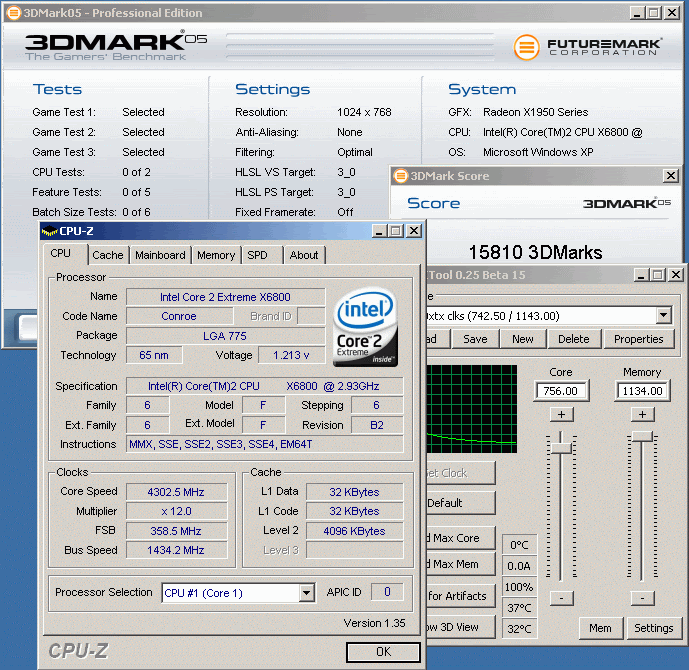Open the Mainboard tab in CPU-Z
The height and width of the screenshot is (670, 689).
coord(160,255)
